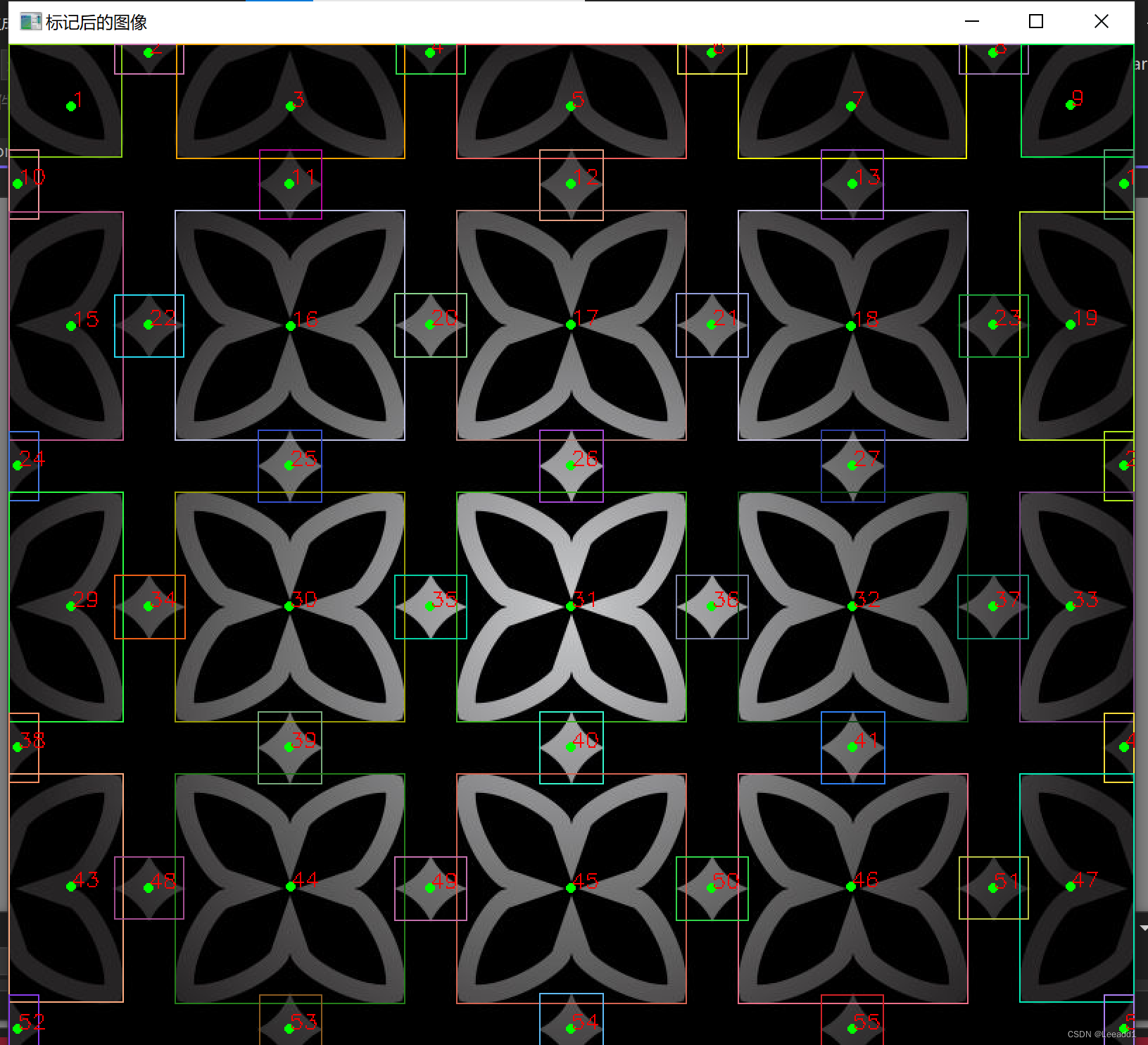The width and height of the screenshot is (1148, 1045).
Task: Click the red label "36"
Action: pos(726,599)
